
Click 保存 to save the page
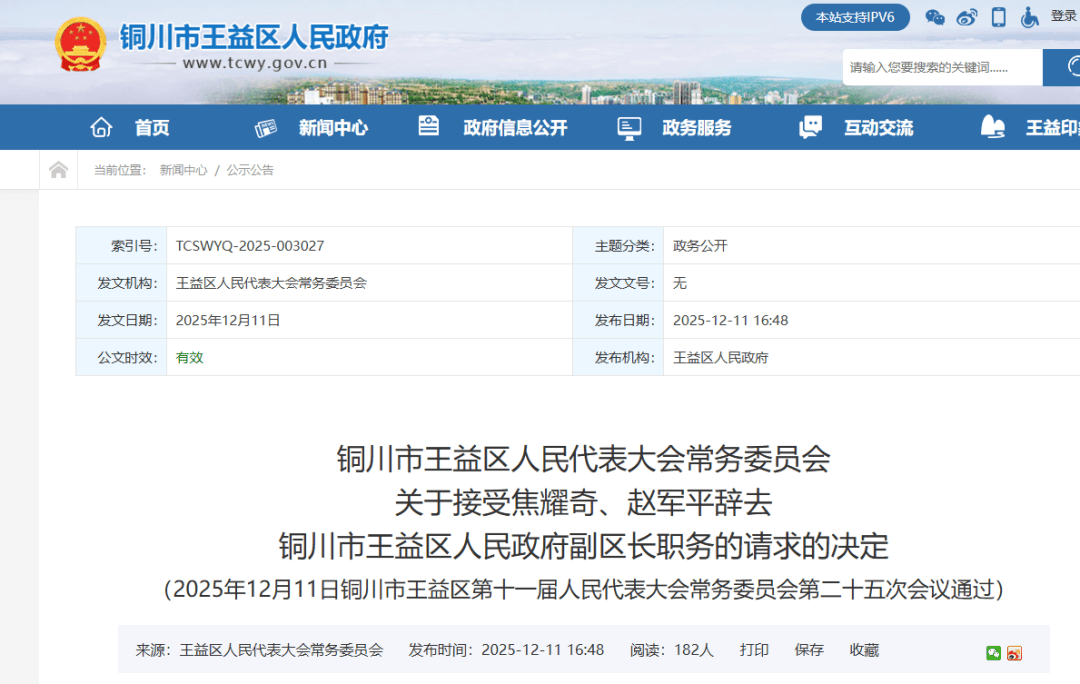coord(809,649)
